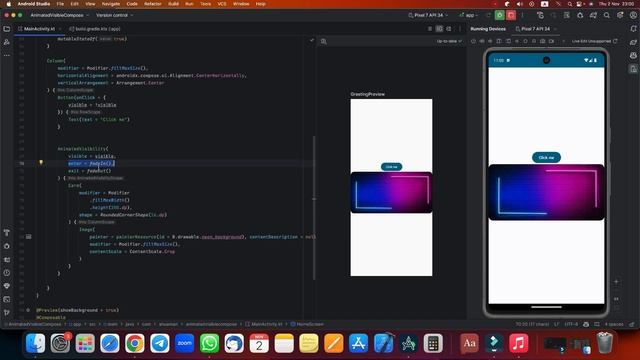This screenshot has height=360, width=640.
Task: Open the Version Control git tool window
Action: click(7, 313)
